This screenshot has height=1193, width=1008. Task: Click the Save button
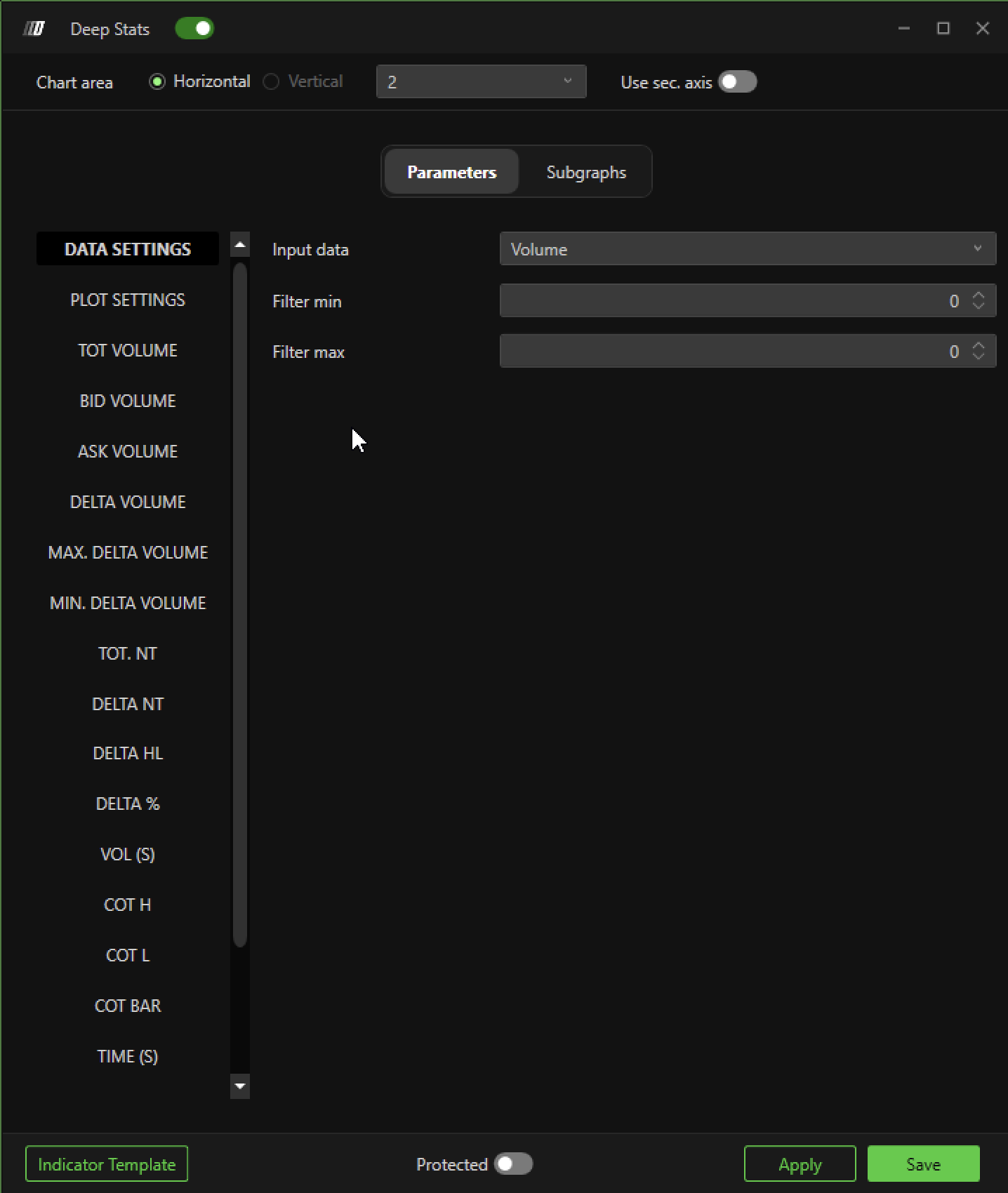[923, 1164]
